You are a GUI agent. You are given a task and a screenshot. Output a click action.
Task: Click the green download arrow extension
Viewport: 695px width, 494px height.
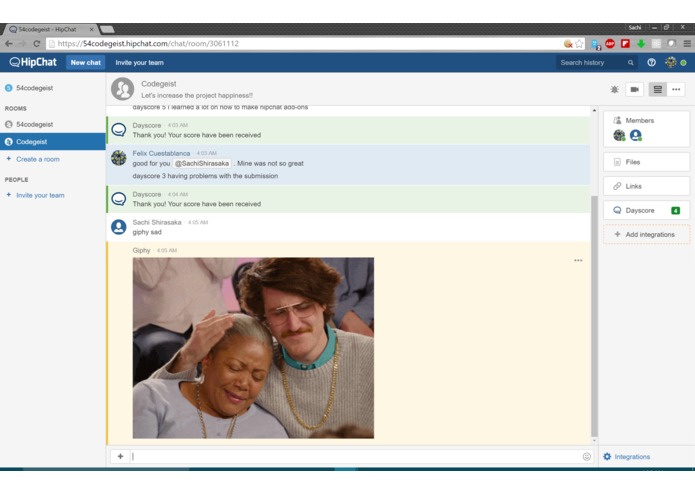pyautogui.click(x=641, y=43)
